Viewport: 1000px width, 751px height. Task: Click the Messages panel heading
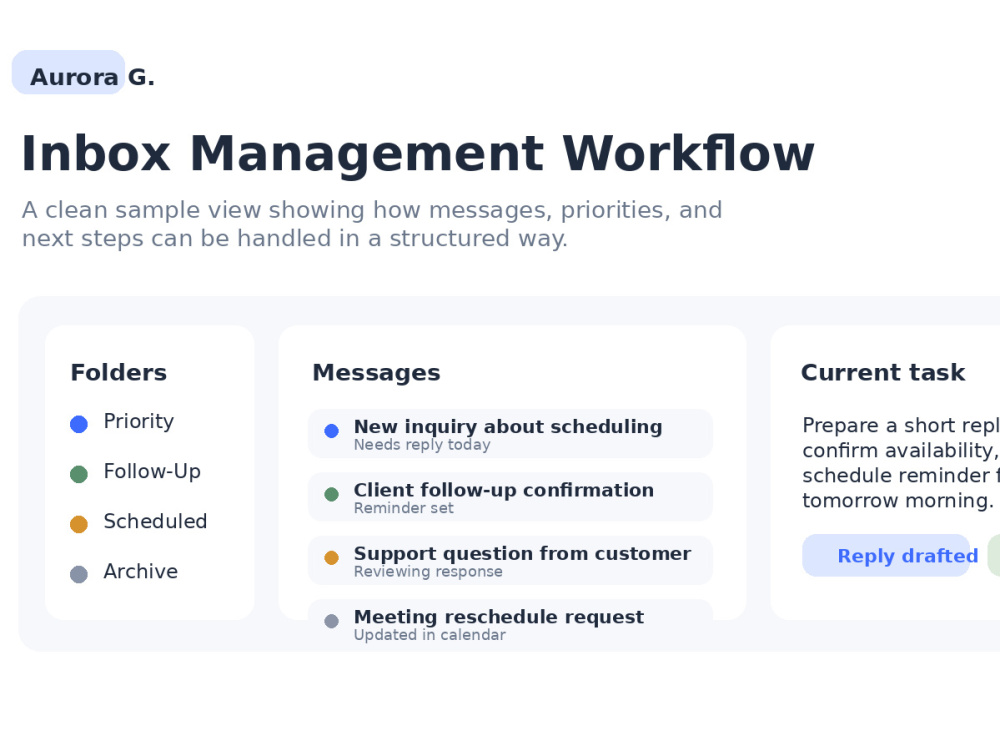376,372
